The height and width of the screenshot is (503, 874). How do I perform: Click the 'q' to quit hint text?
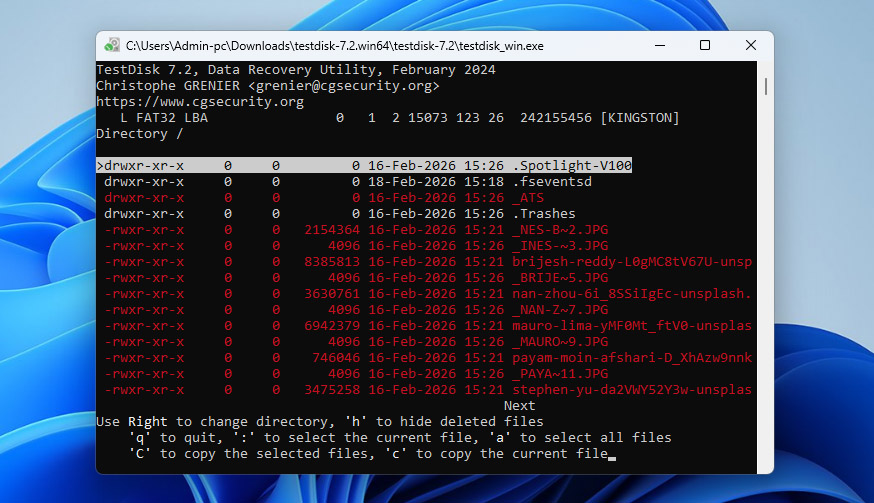point(172,438)
